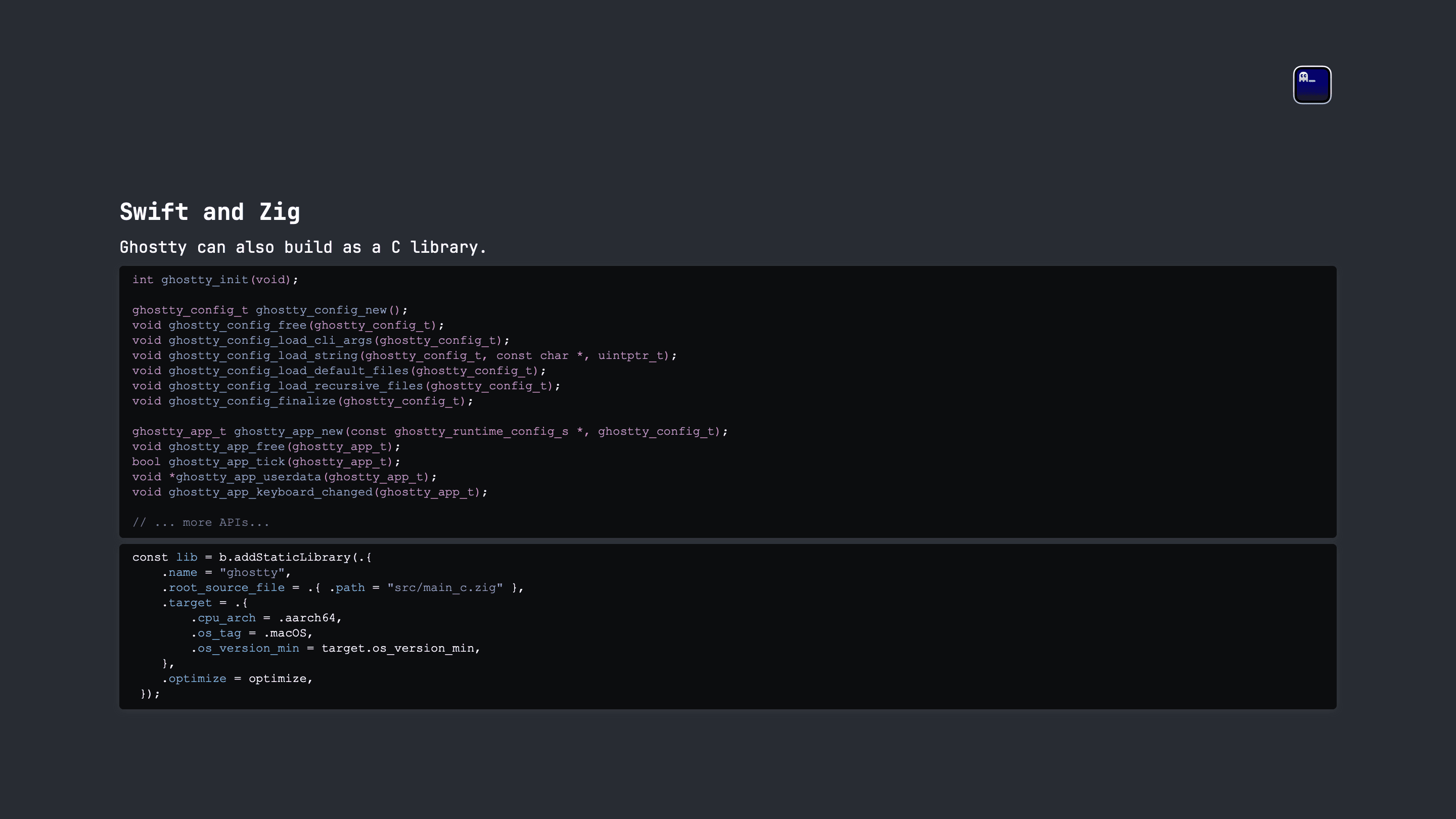Click the ghostty_config_free line
Viewport: 1456px width, 819px height.
click(x=288, y=326)
